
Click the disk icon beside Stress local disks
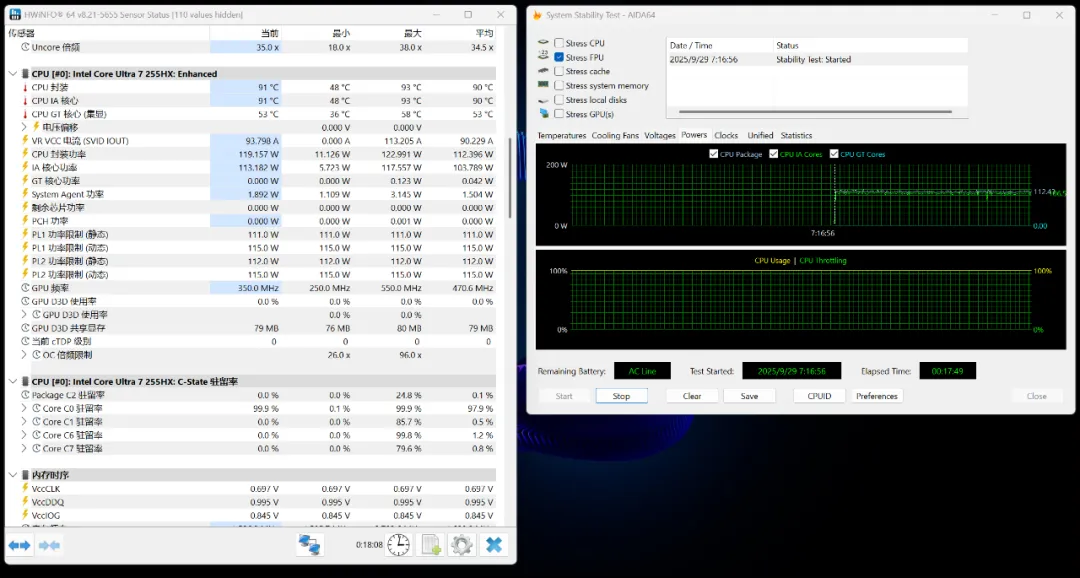coord(543,99)
